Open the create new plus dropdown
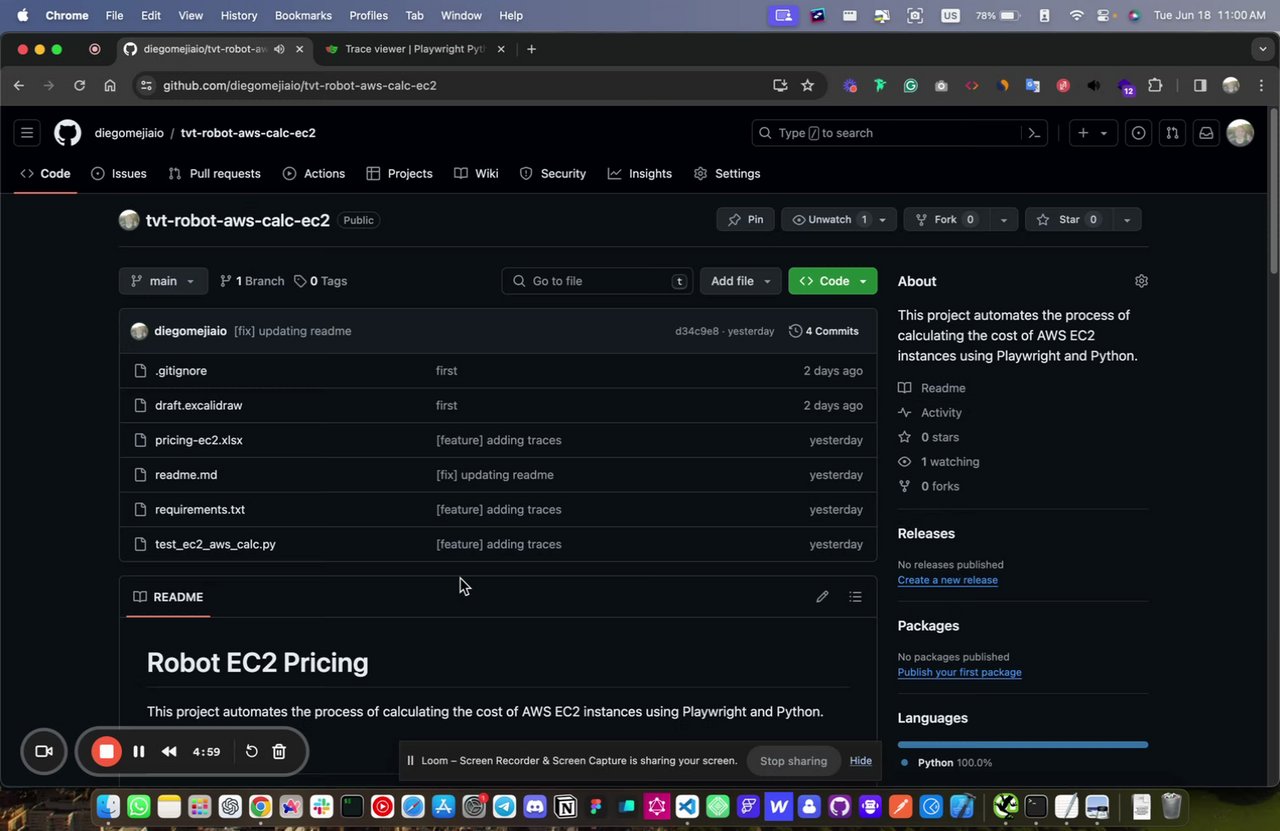Image resolution: width=1280 pixels, height=831 pixels. 1092,133
